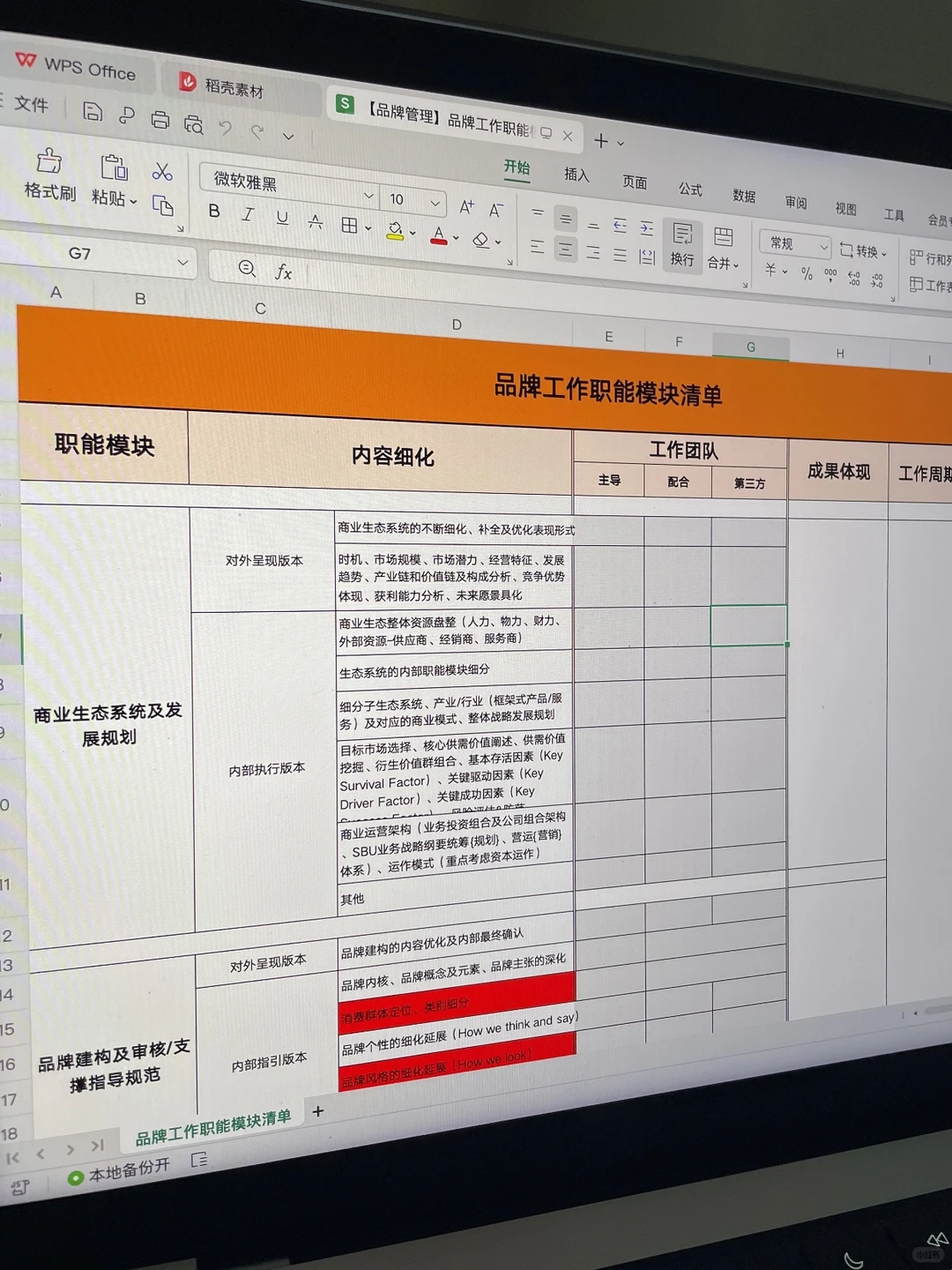Add a new worksheet with the + button
This screenshot has width=952, height=1270.
pos(317,1112)
